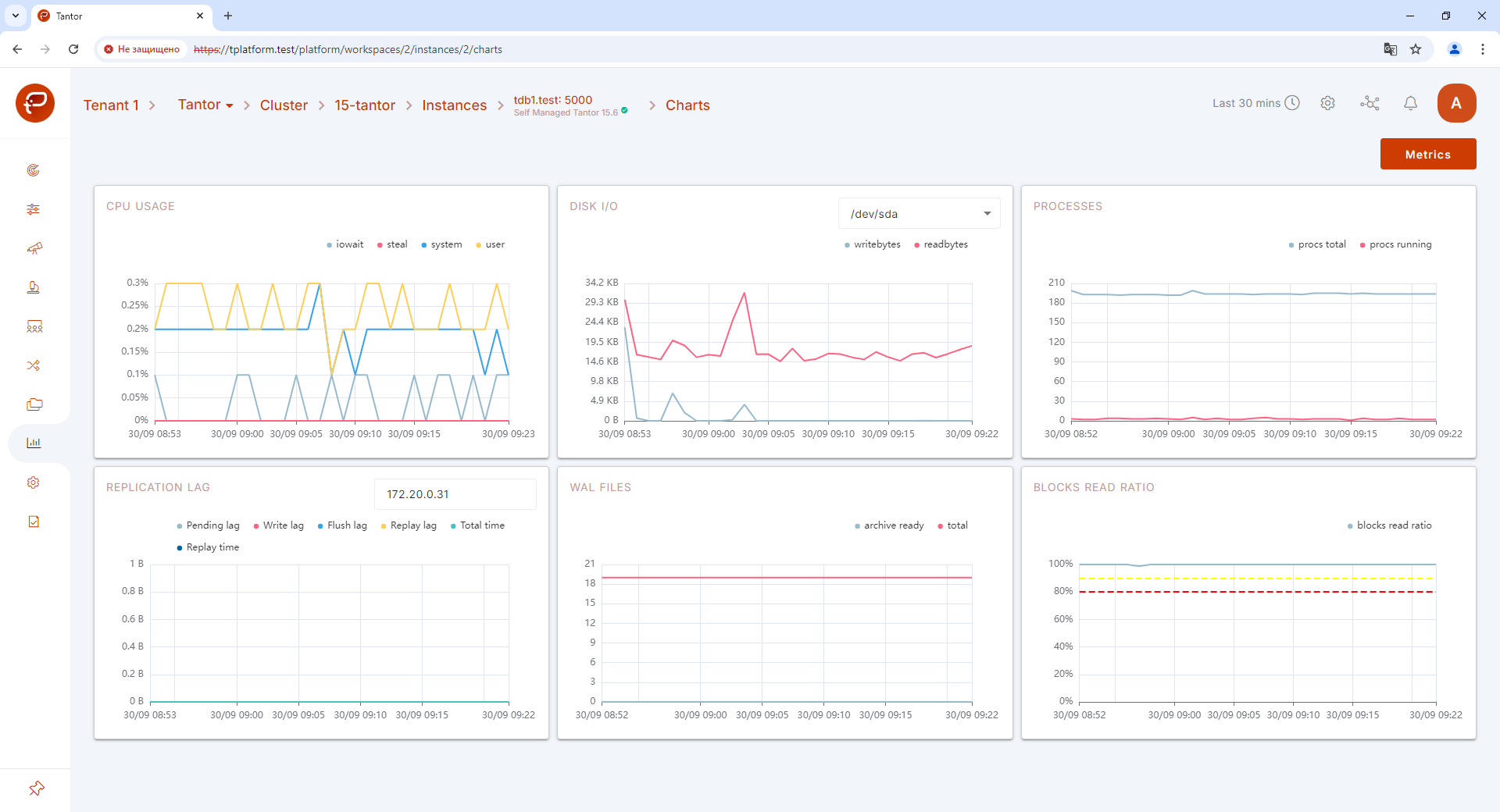Toggle blocks read ratio legend entry

point(1389,525)
